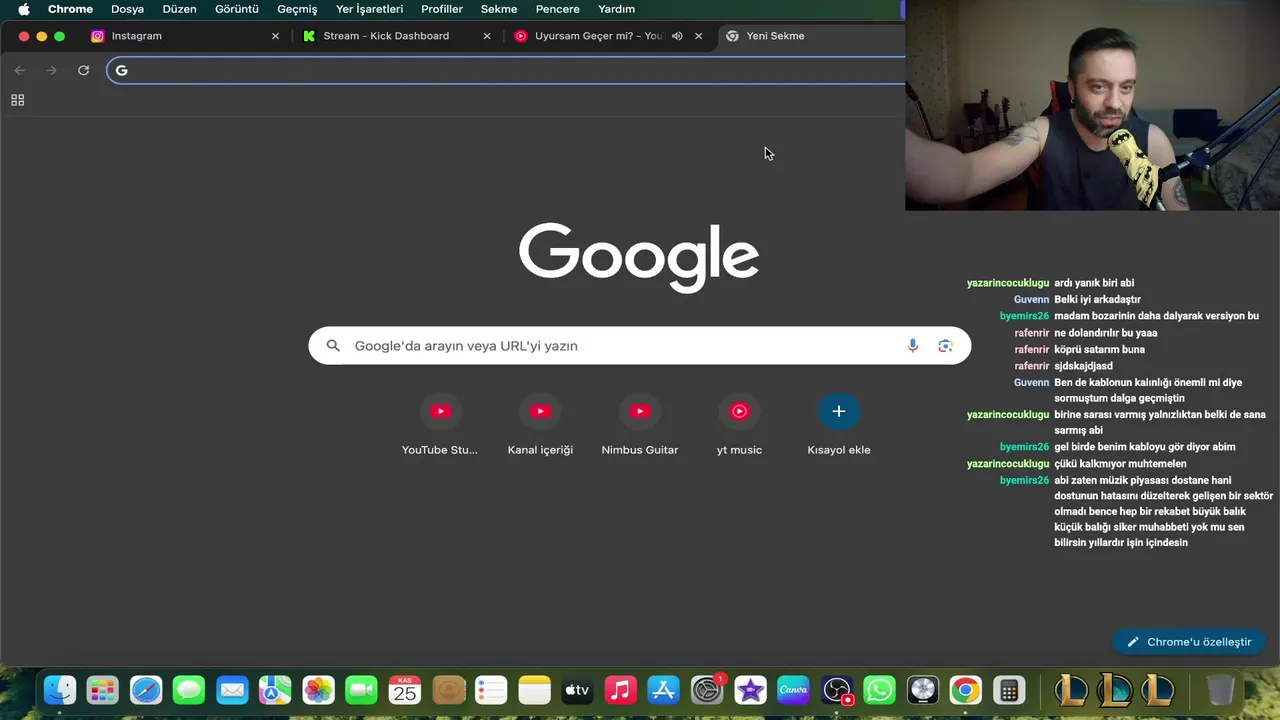Open Trash from the dock
The image size is (1280, 720).
1220,690
